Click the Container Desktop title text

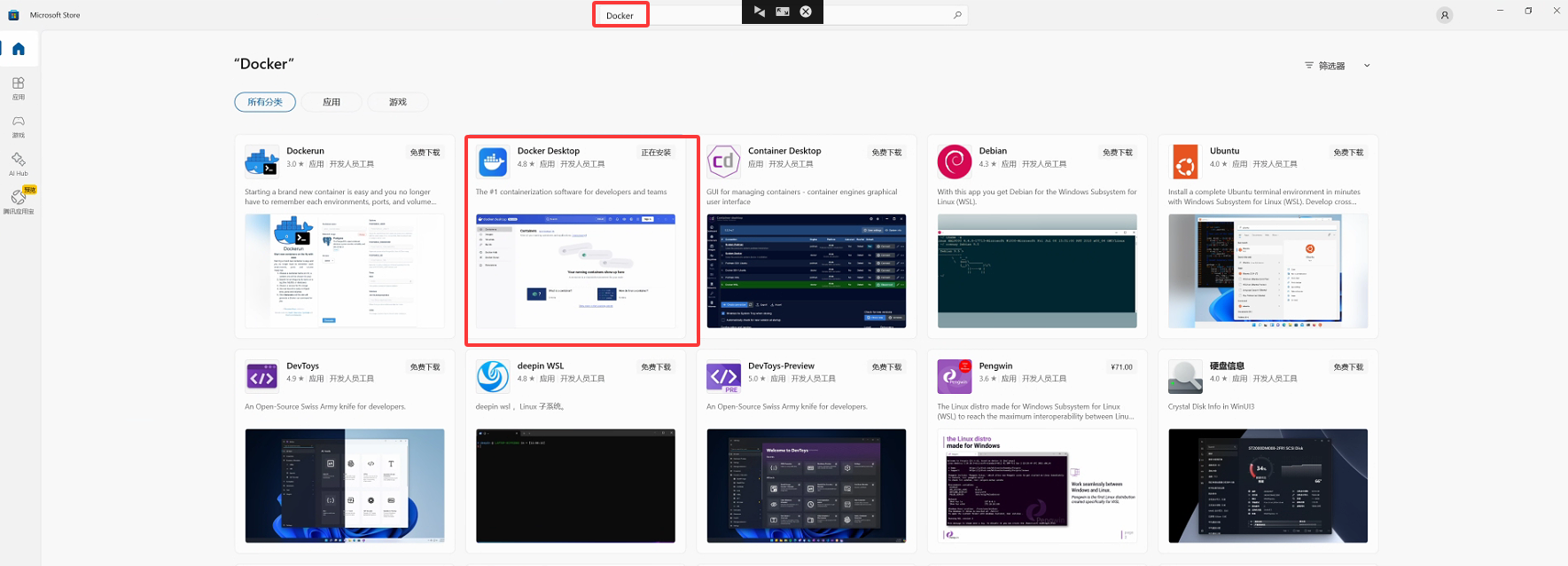click(x=784, y=151)
